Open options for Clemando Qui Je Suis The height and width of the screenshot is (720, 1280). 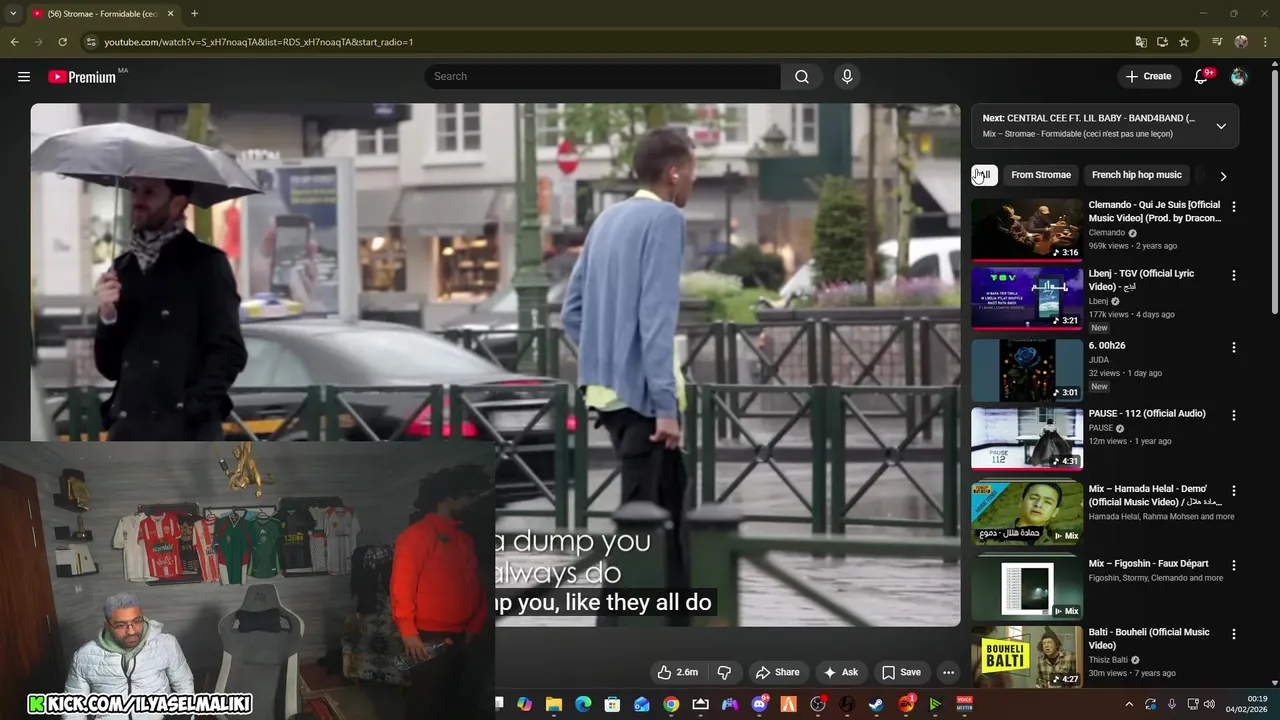point(1233,207)
